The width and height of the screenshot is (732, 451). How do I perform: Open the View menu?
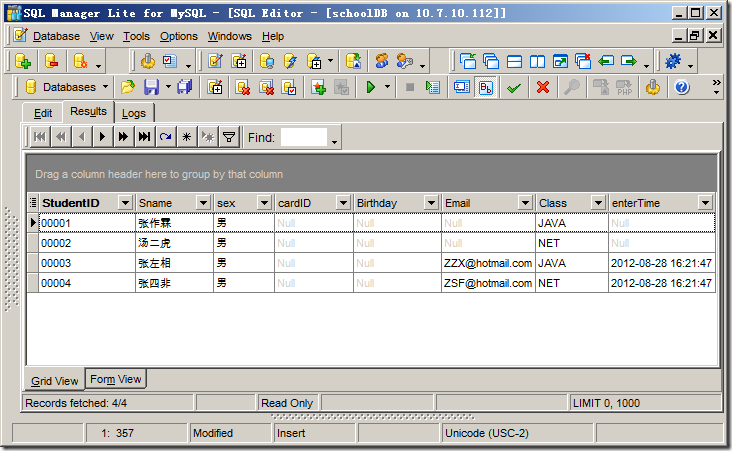pyautogui.click(x=102, y=36)
